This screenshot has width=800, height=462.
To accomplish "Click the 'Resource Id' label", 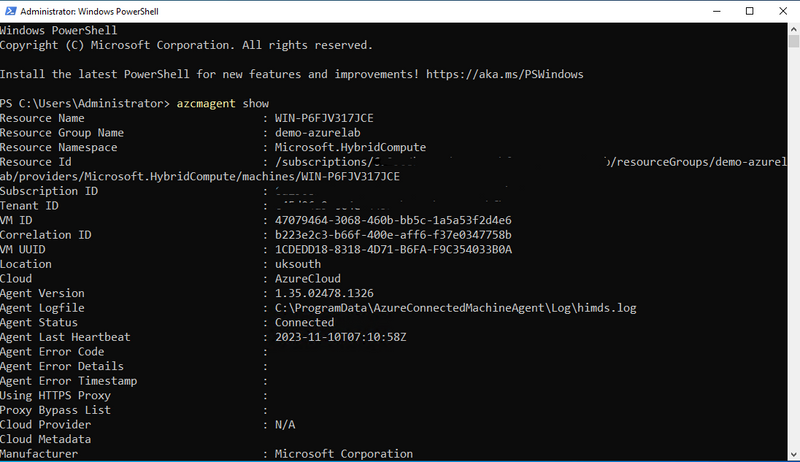I will tap(36, 162).
